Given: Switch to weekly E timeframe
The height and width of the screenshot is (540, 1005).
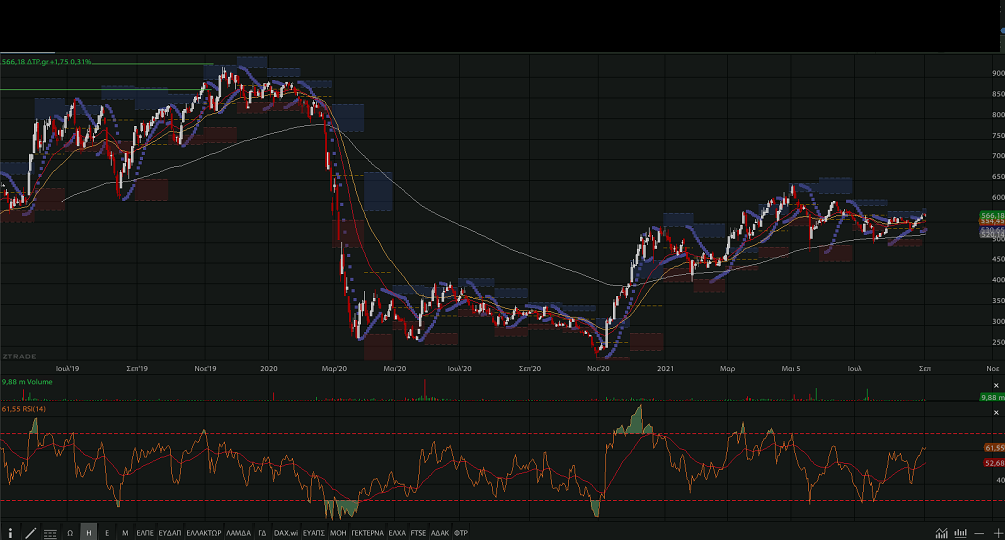Looking at the screenshot, I should pos(107,533).
